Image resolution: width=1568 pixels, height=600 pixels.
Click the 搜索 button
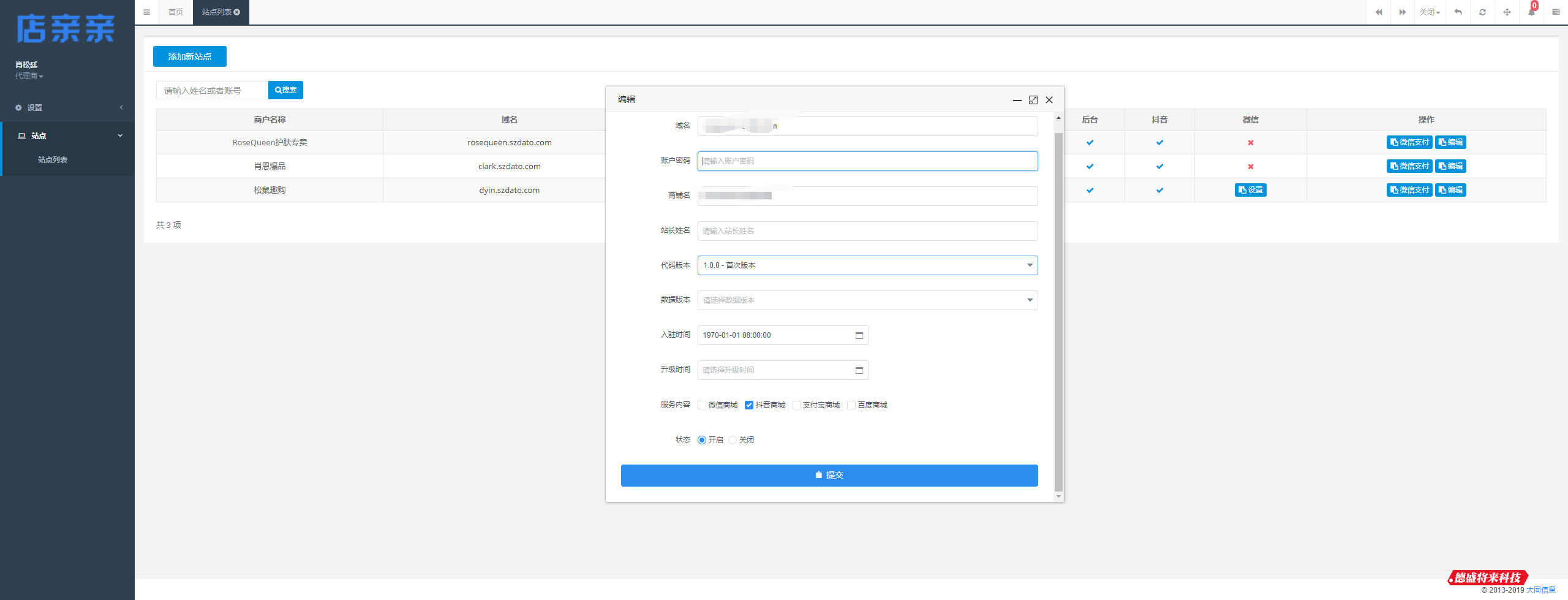click(285, 90)
